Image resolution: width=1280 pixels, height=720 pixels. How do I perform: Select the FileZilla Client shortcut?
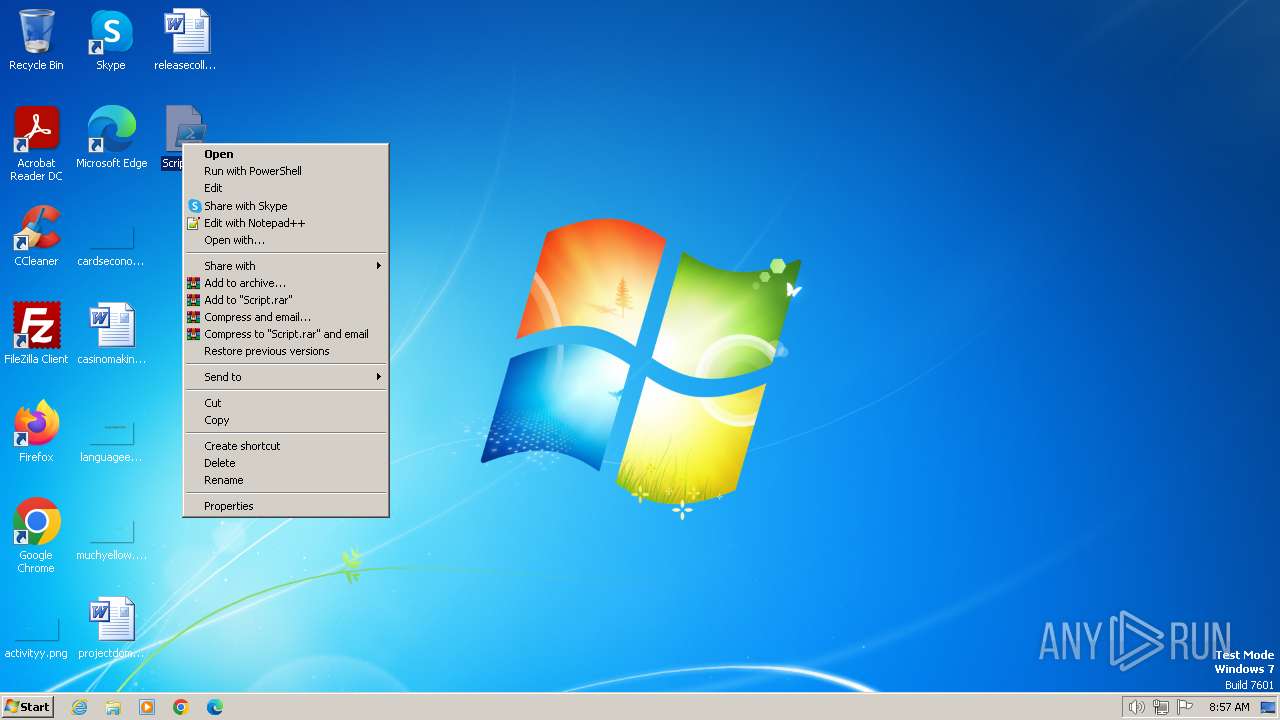pyautogui.click(x=36, y=334)
